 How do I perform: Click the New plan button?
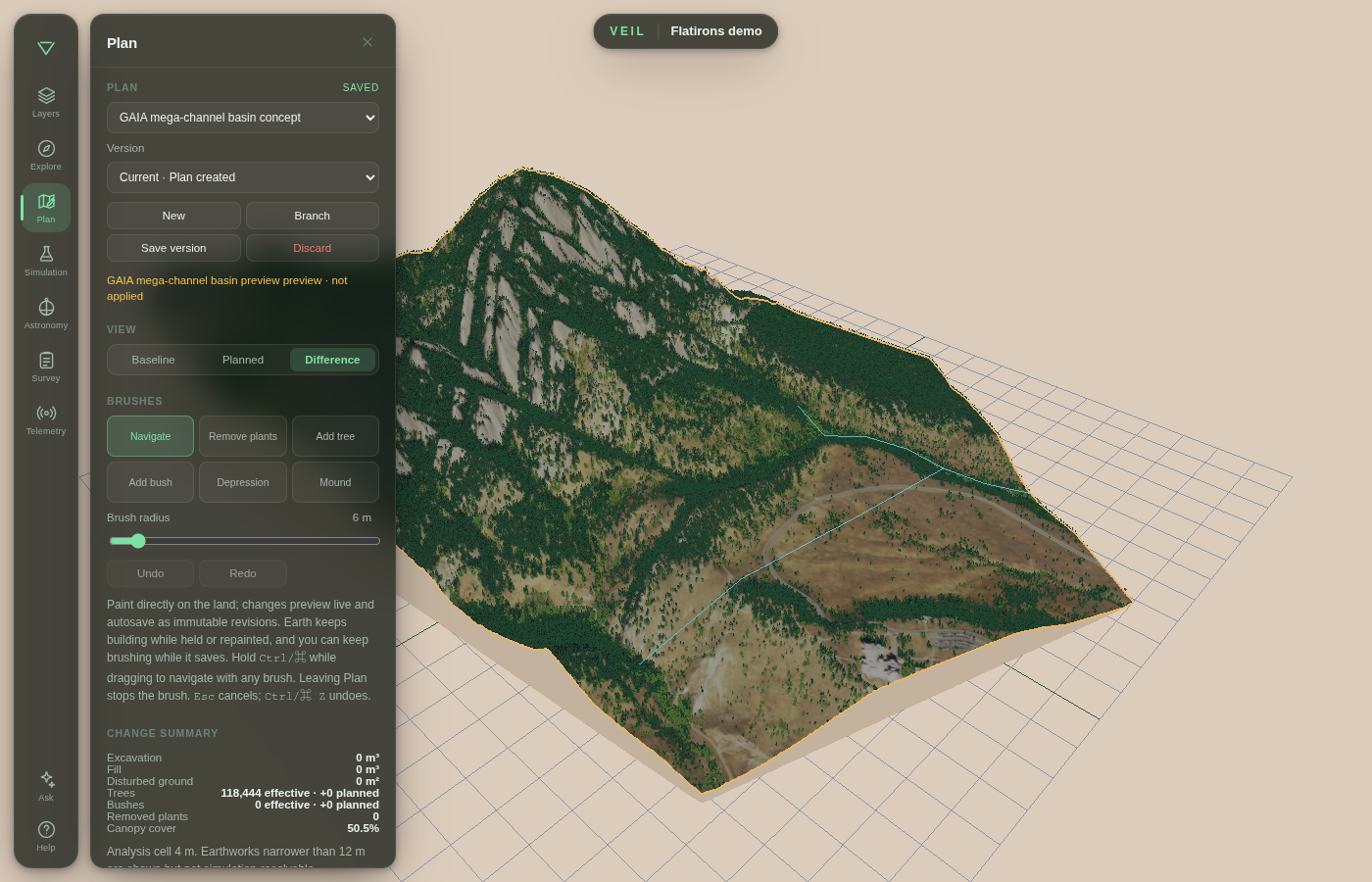[173, 216]
